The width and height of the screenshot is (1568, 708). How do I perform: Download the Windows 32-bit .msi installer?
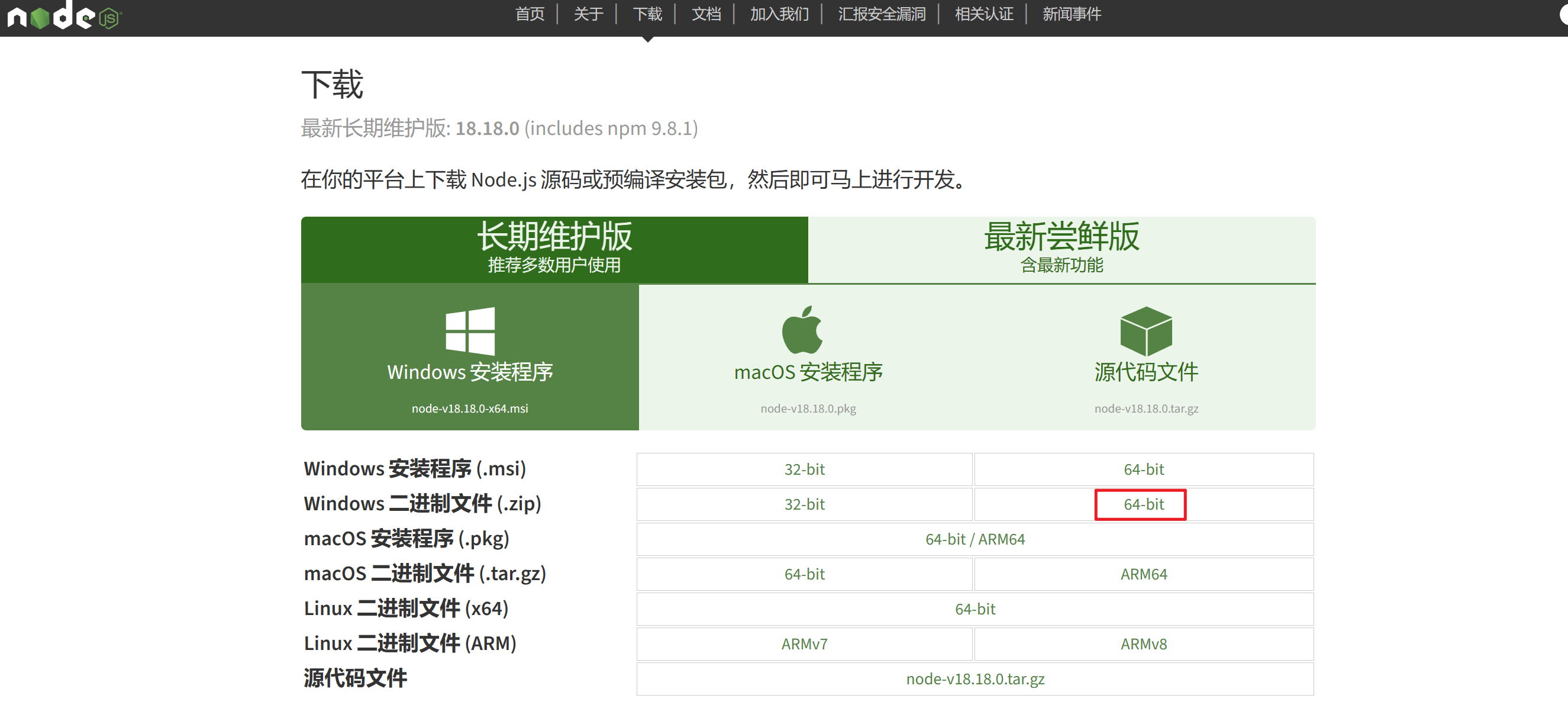point(805,469)
